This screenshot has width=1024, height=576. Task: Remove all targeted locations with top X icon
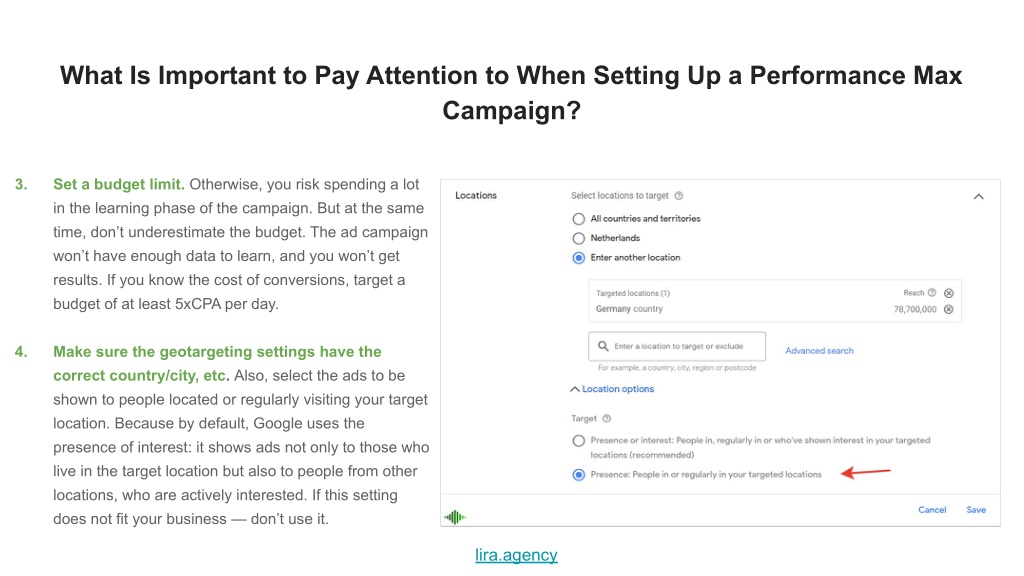[949, 293]
